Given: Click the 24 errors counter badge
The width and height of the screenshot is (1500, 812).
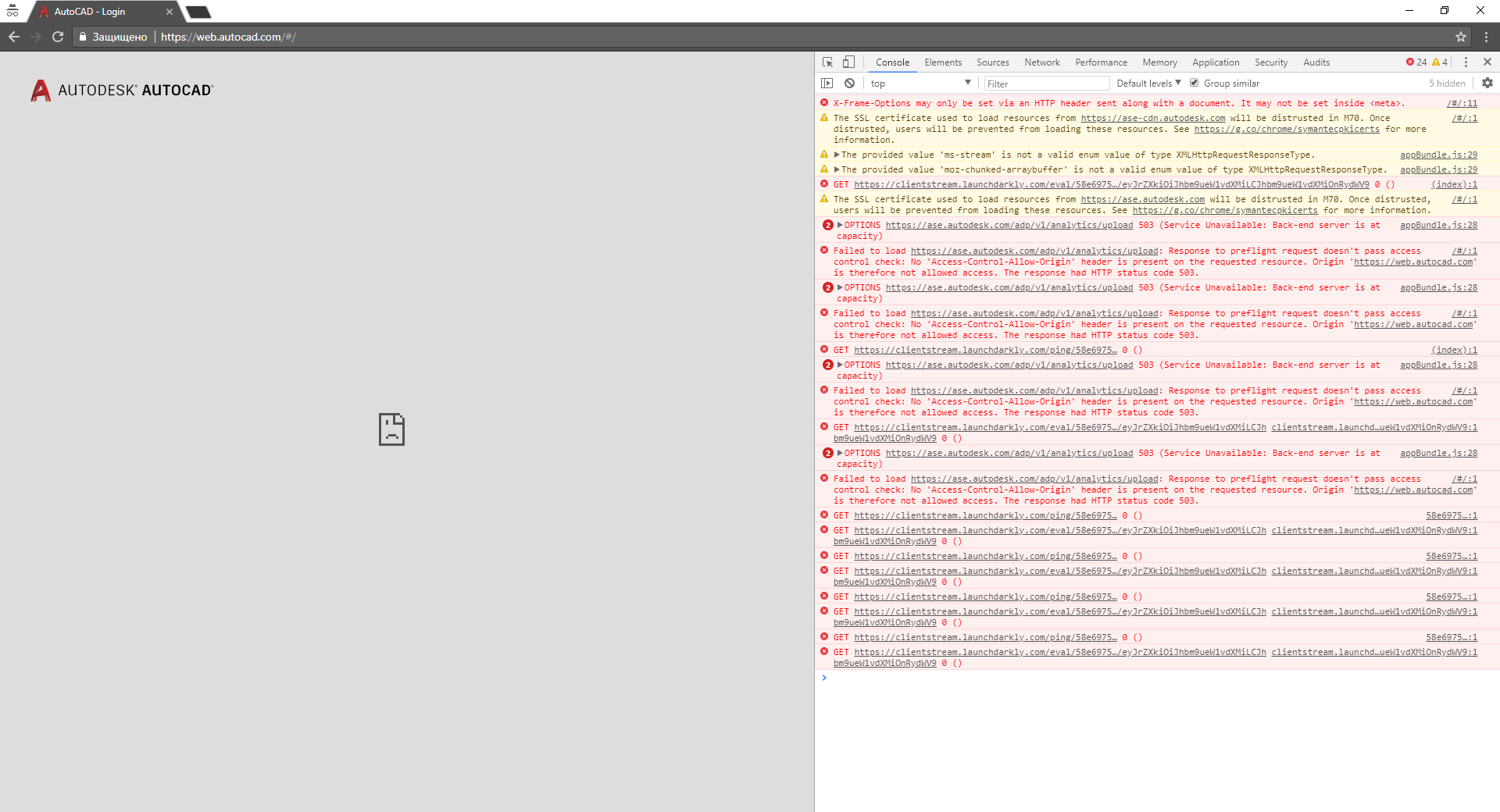Looking at the screenshot, I should (1416, 62).
